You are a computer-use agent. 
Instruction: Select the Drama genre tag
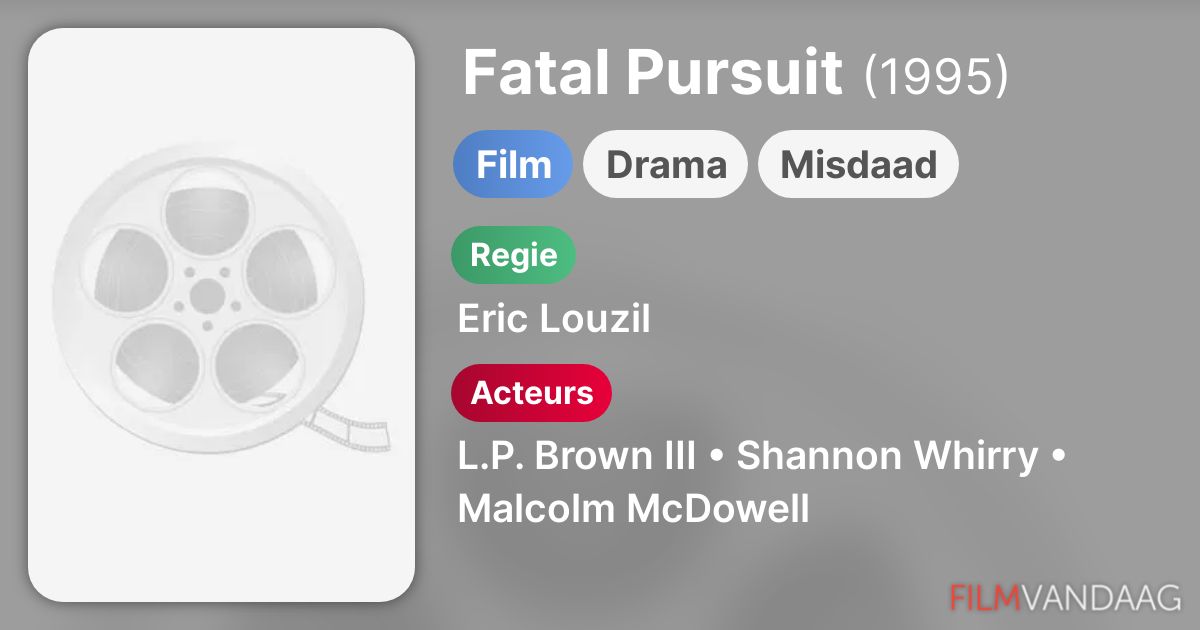(x=666, y=164)
